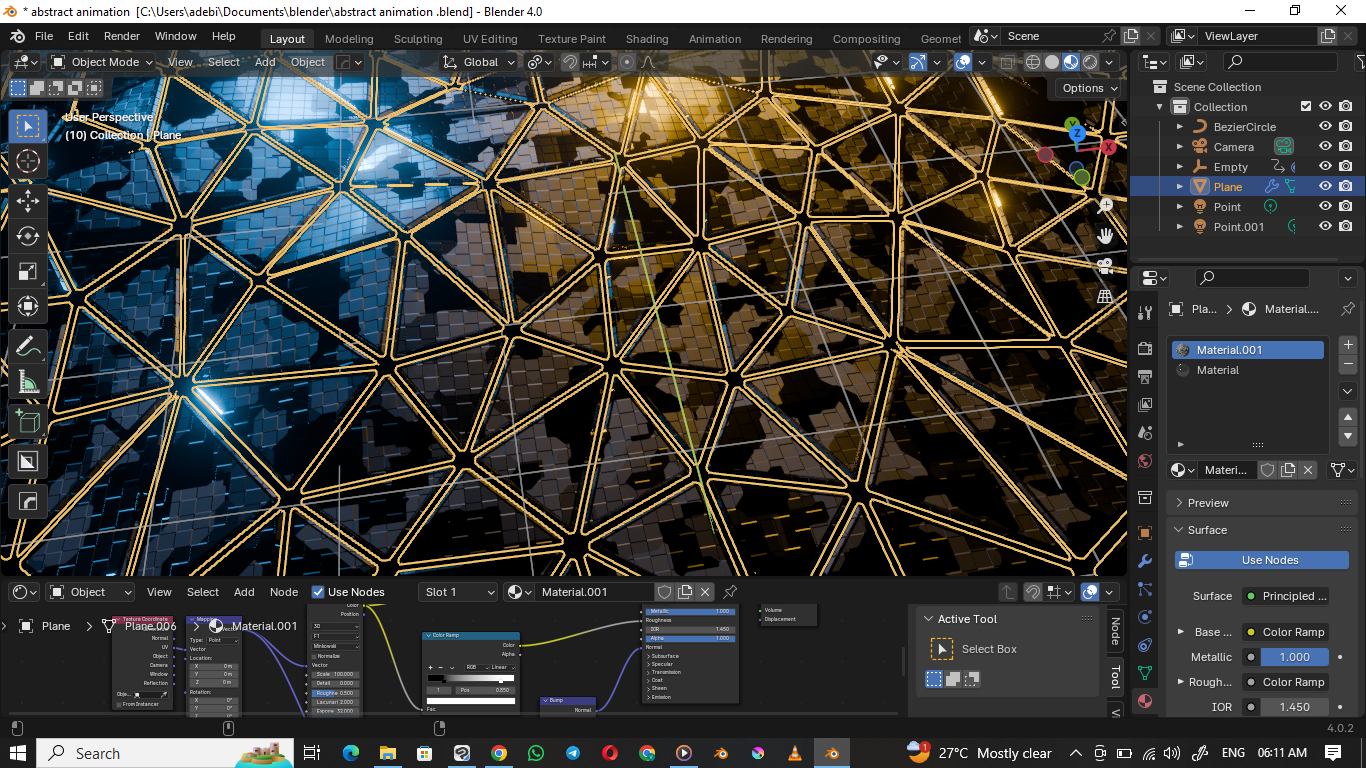The height and width of the screenshot is (768, 1366).
Task: Select the Measure tool
Action: coord(28,382)
